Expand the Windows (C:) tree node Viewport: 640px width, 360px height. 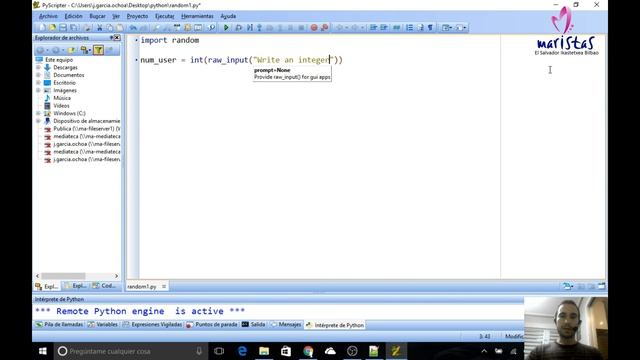point(38,113)
